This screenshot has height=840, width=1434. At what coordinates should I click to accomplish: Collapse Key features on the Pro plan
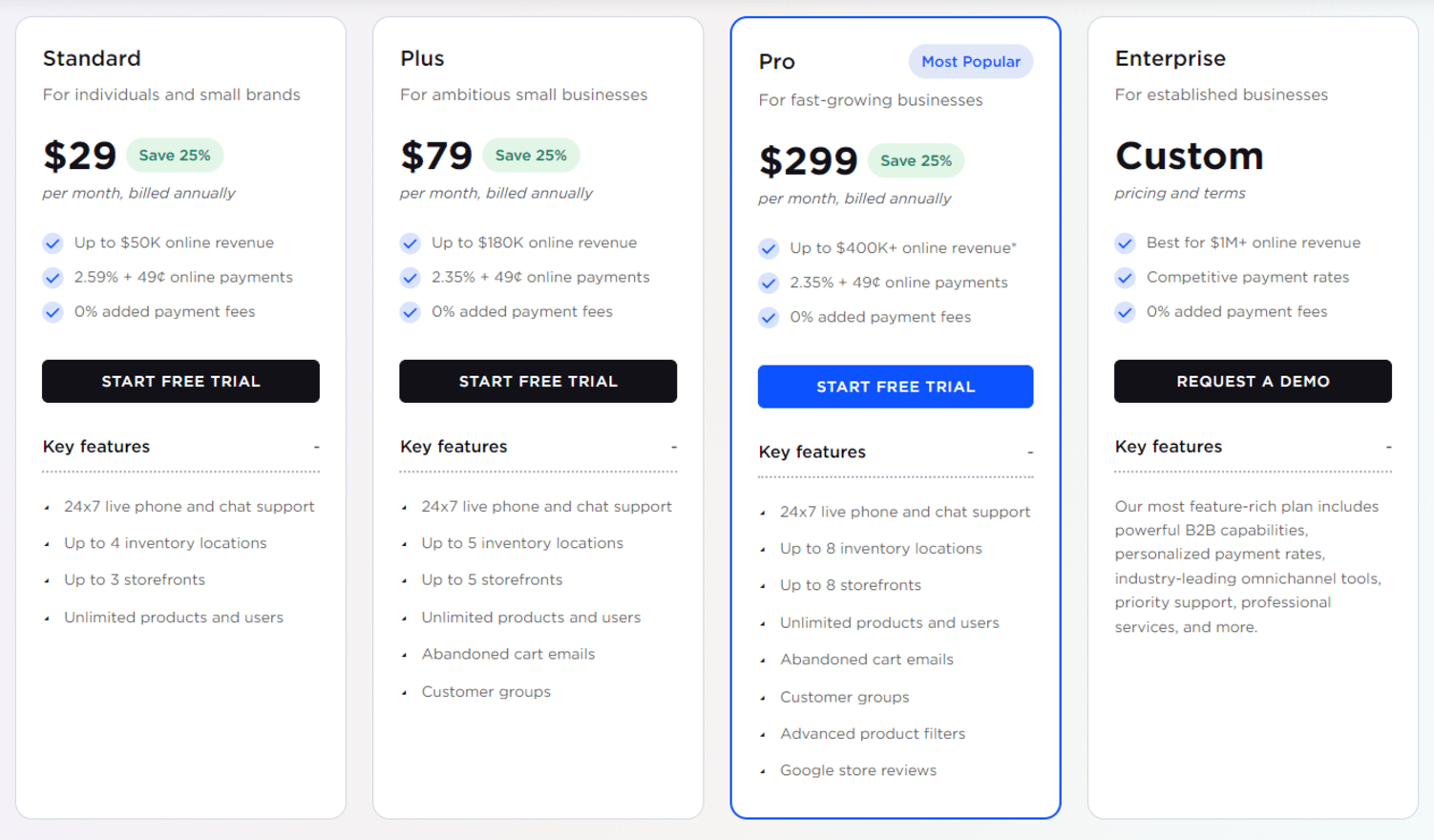[1030, 451]
